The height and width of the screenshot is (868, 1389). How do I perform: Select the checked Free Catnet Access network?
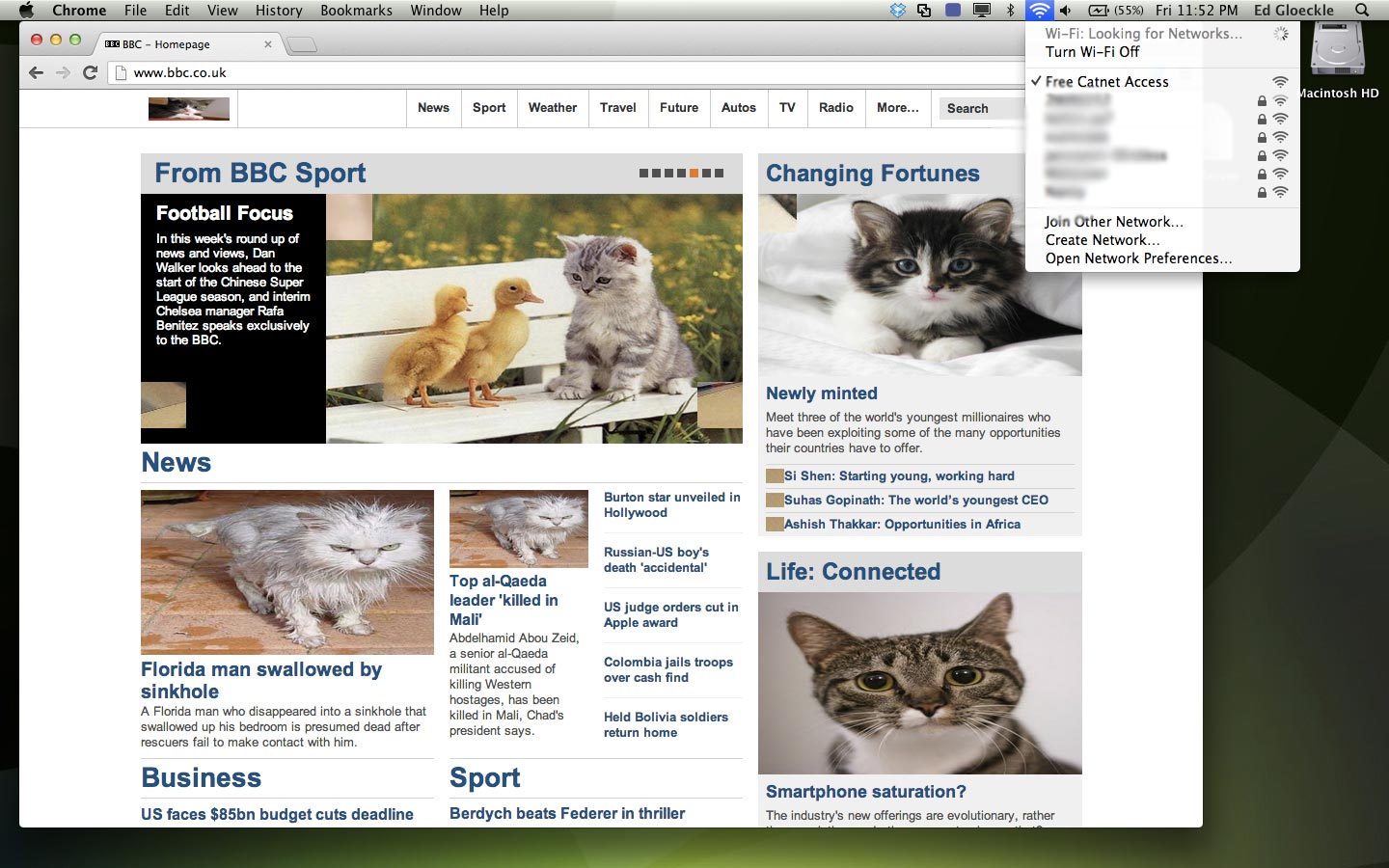tap(1106, 82)
